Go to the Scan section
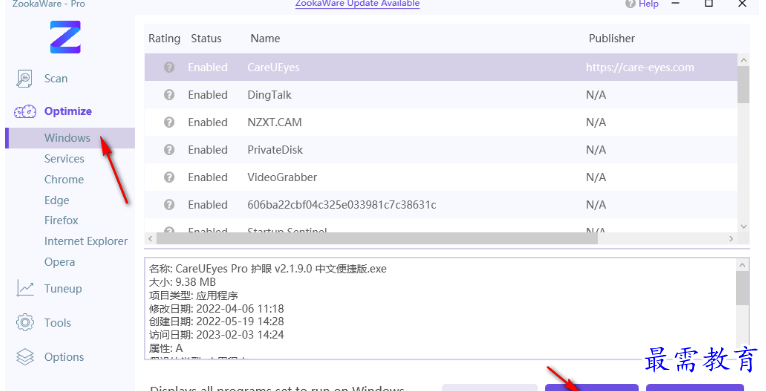The width and height of the screenshot is (766, 391). point(56,79)
